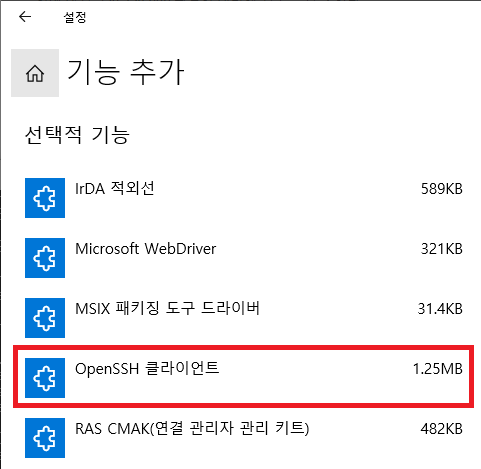This screenshot has height=469, width=481.
Task: Click the puzzle icon for IrDA 적외선
Action: click(x=45, y=198)
